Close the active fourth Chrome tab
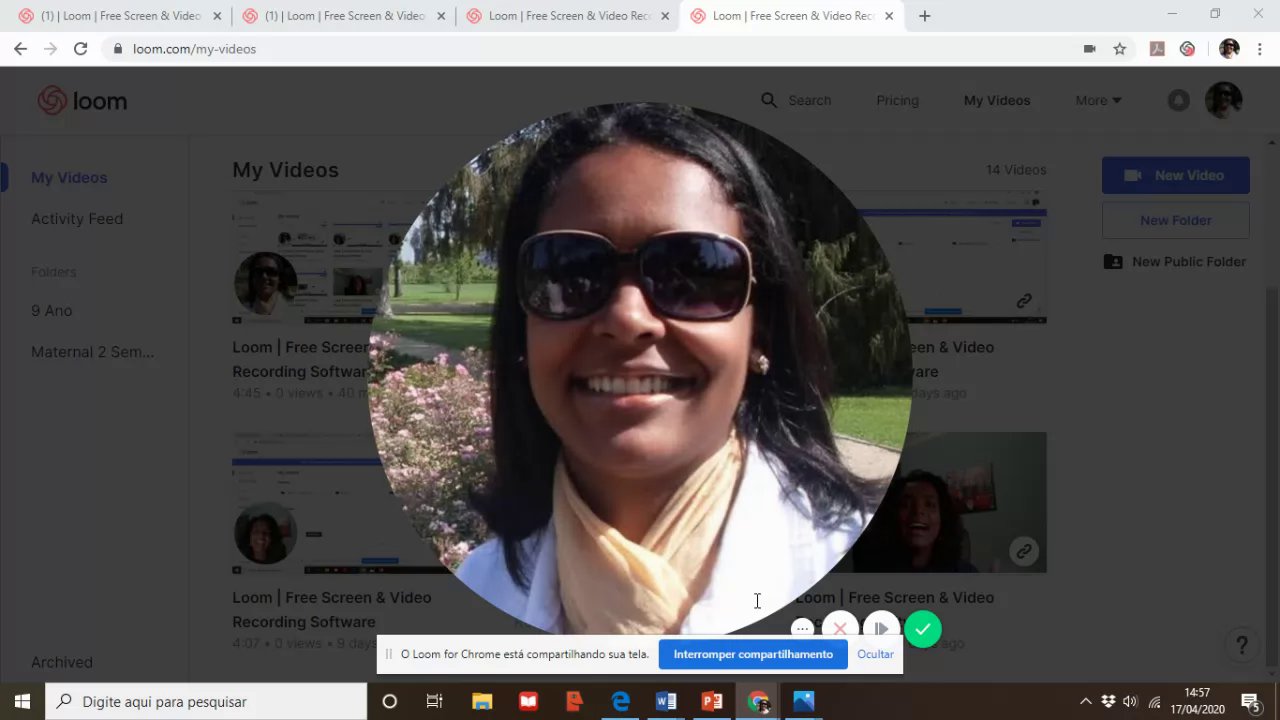Screen dimensions: 1280x720 coord(889,16)
